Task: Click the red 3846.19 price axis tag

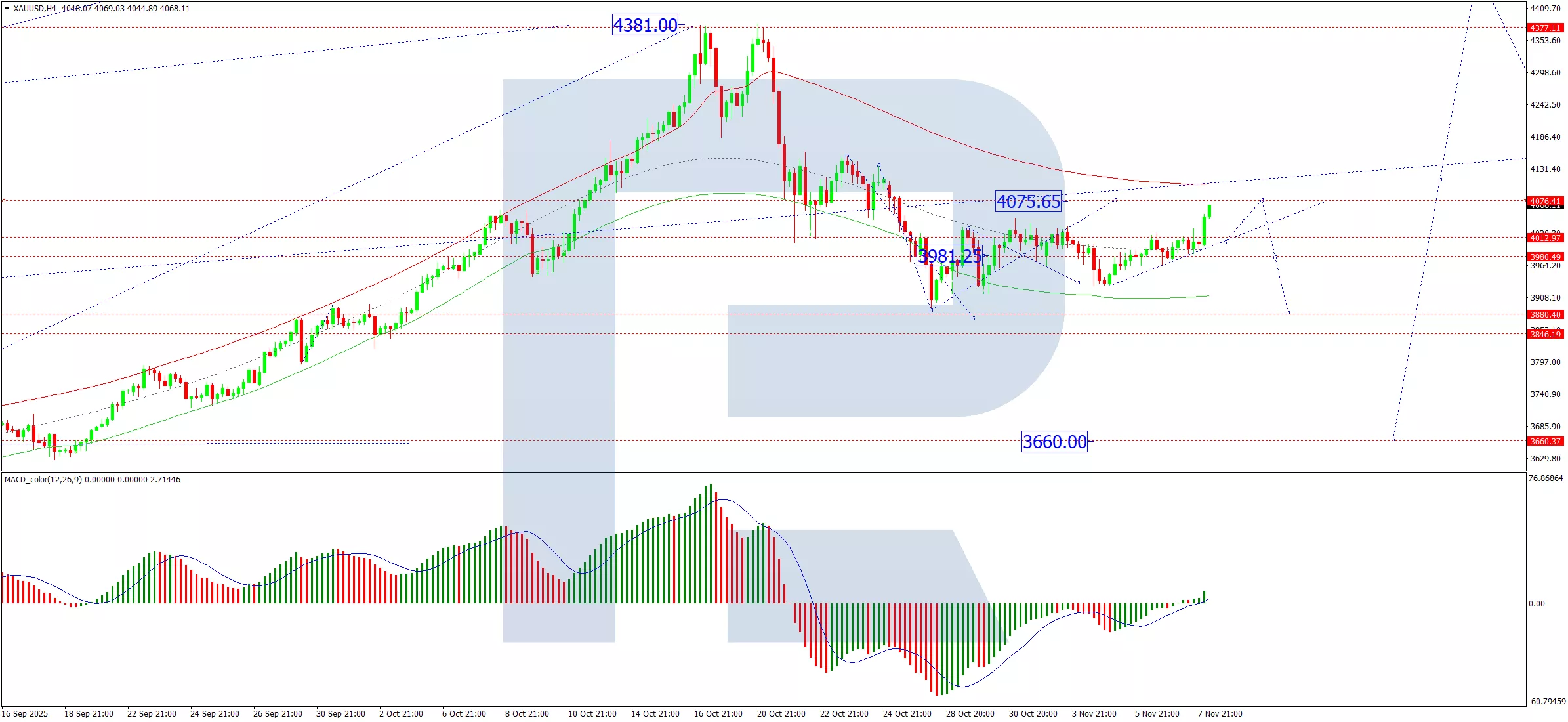Action: click(1545, 334)
